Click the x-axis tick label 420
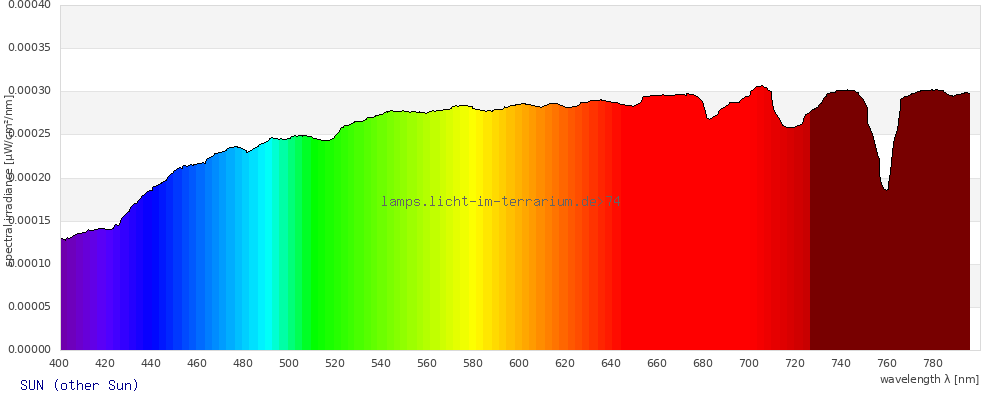1000x400 pixels. click(105, 364)
